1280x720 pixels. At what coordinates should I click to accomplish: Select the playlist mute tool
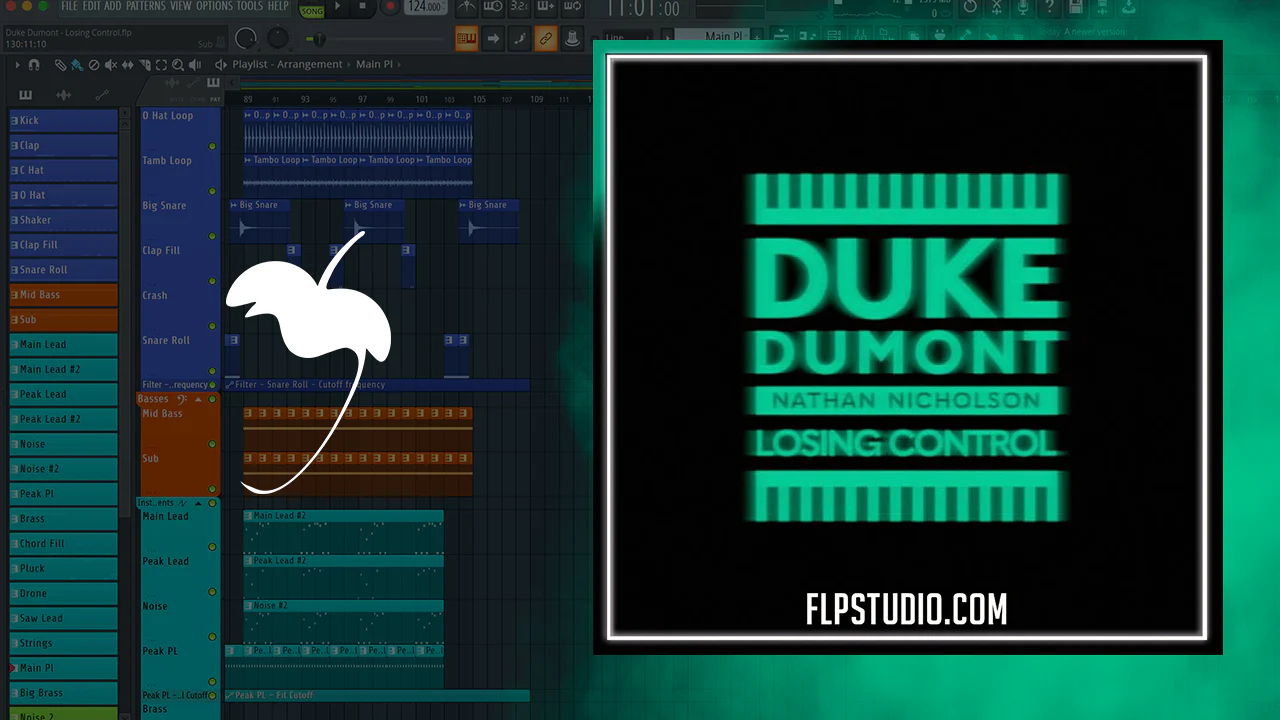pyautogui.click(x=111, y=65)
